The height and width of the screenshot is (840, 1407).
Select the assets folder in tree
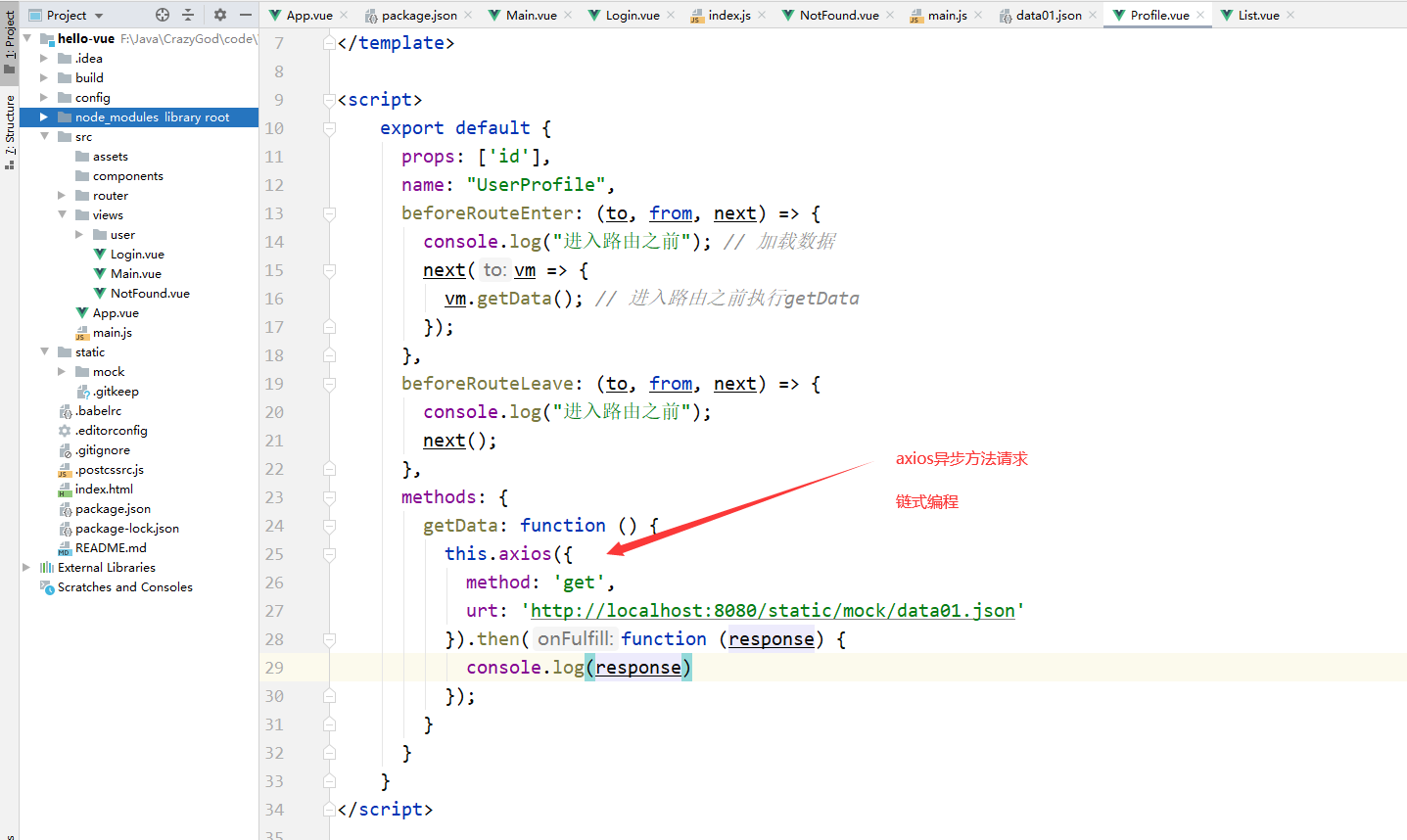pyautogui.click(x=102, y=157)
